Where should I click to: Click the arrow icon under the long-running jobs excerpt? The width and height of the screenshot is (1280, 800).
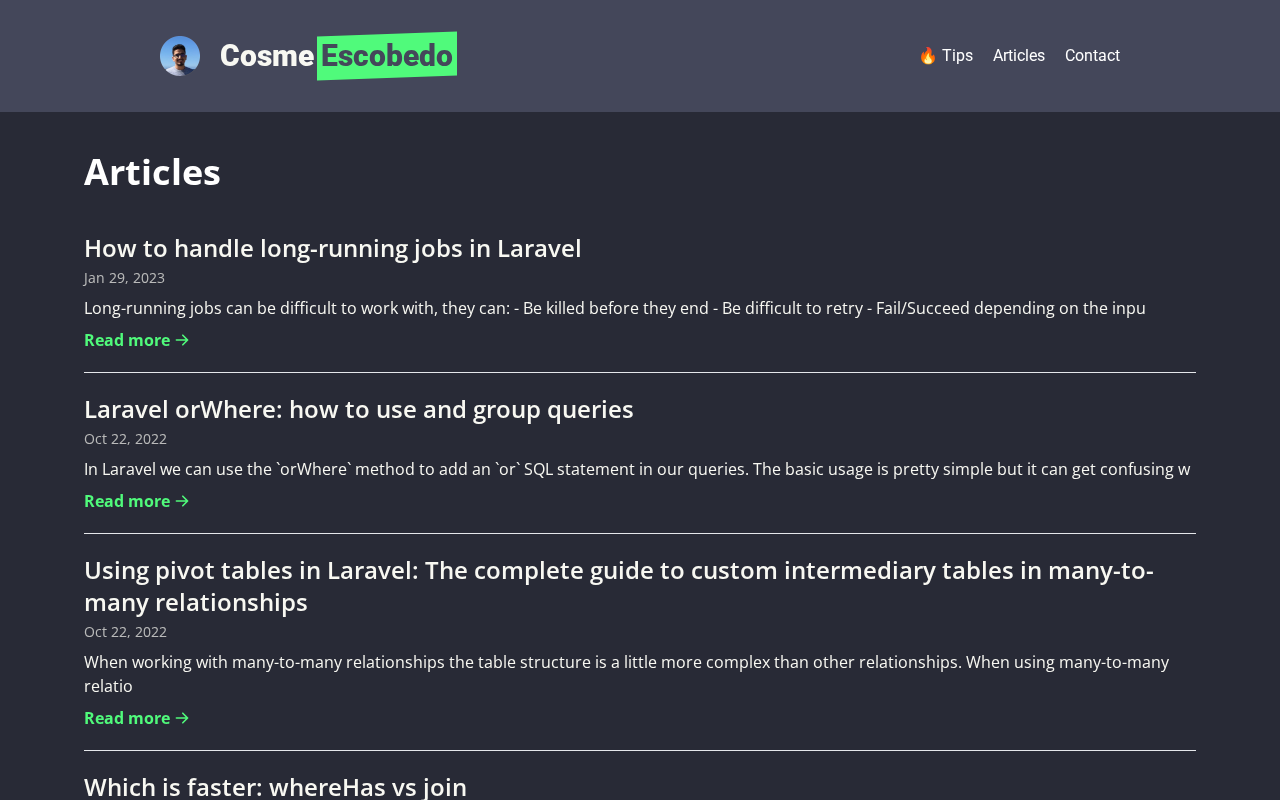coord(182,340)
